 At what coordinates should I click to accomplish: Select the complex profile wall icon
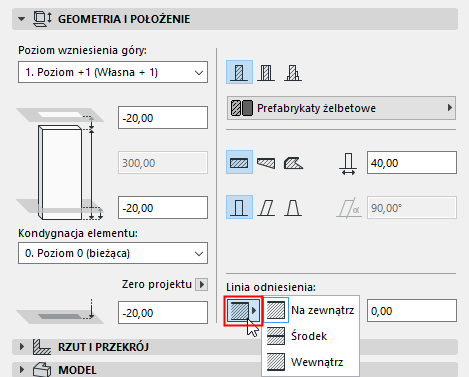coord(293,72)
